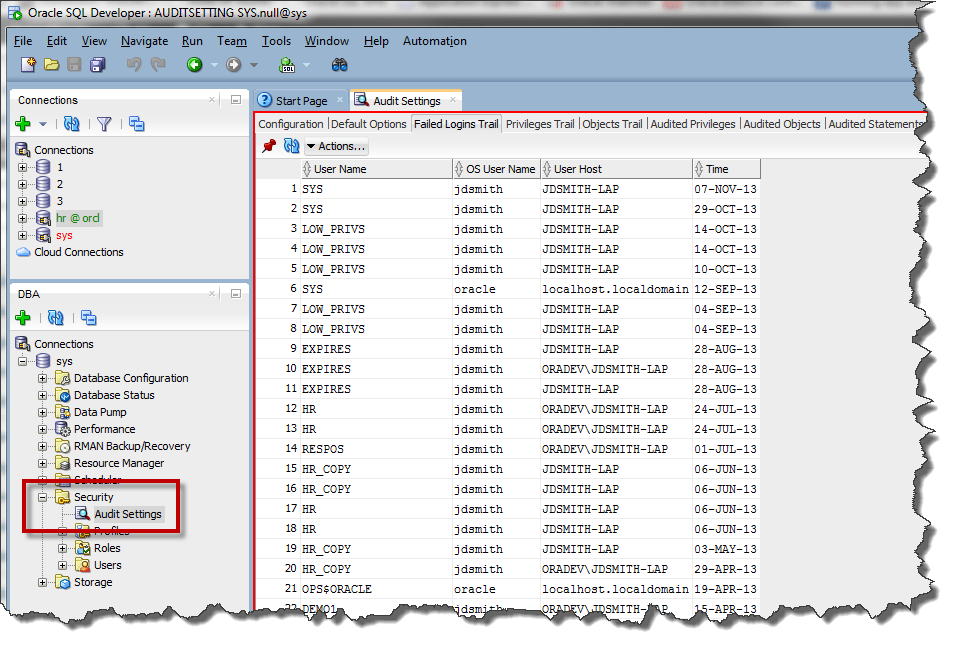Click the filter funnel icon in Connections panel
The image size is (956, 647).
pyautogui.click(x=104, y=124)
